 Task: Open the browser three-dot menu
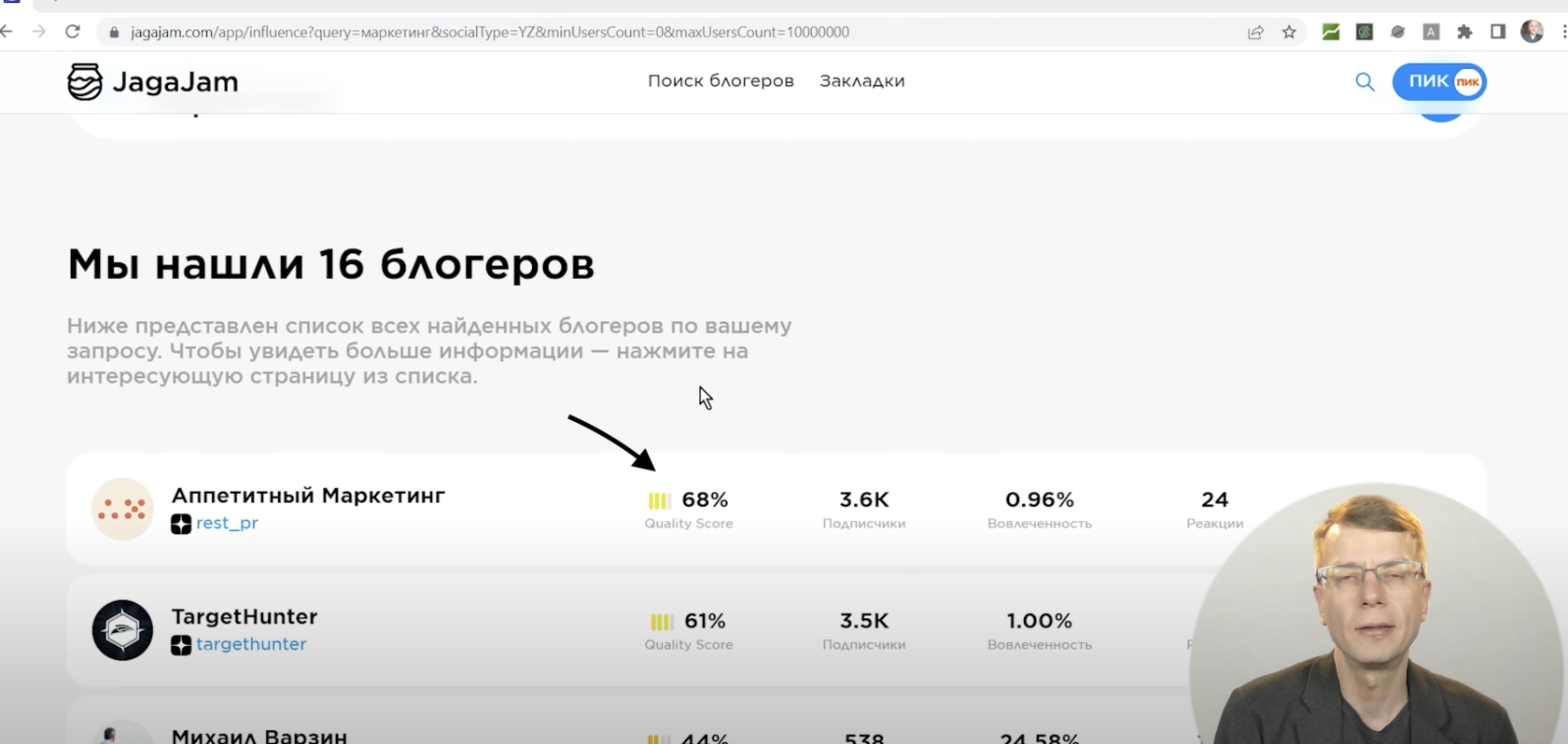click(1563, 32)
